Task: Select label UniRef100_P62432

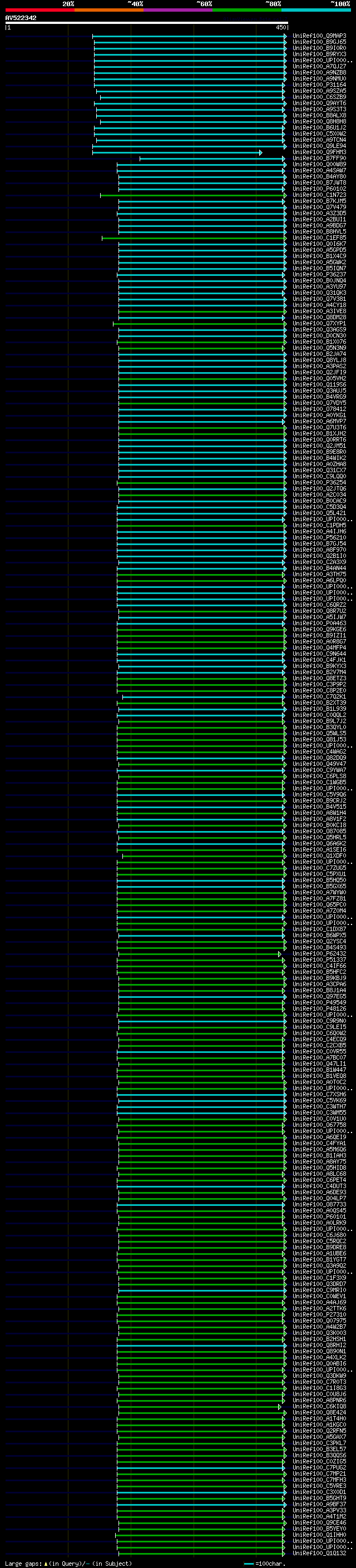Action: pyautogui.click(x=319, y=954)
